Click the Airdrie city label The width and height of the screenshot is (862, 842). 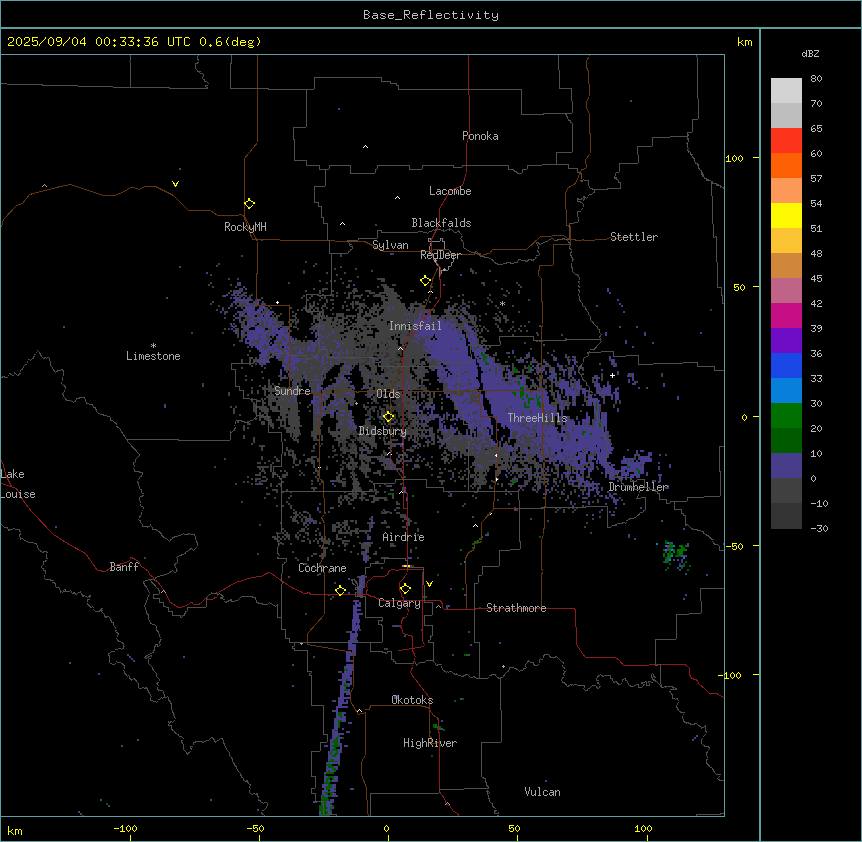pyautogui.click(x=404, y=537)
